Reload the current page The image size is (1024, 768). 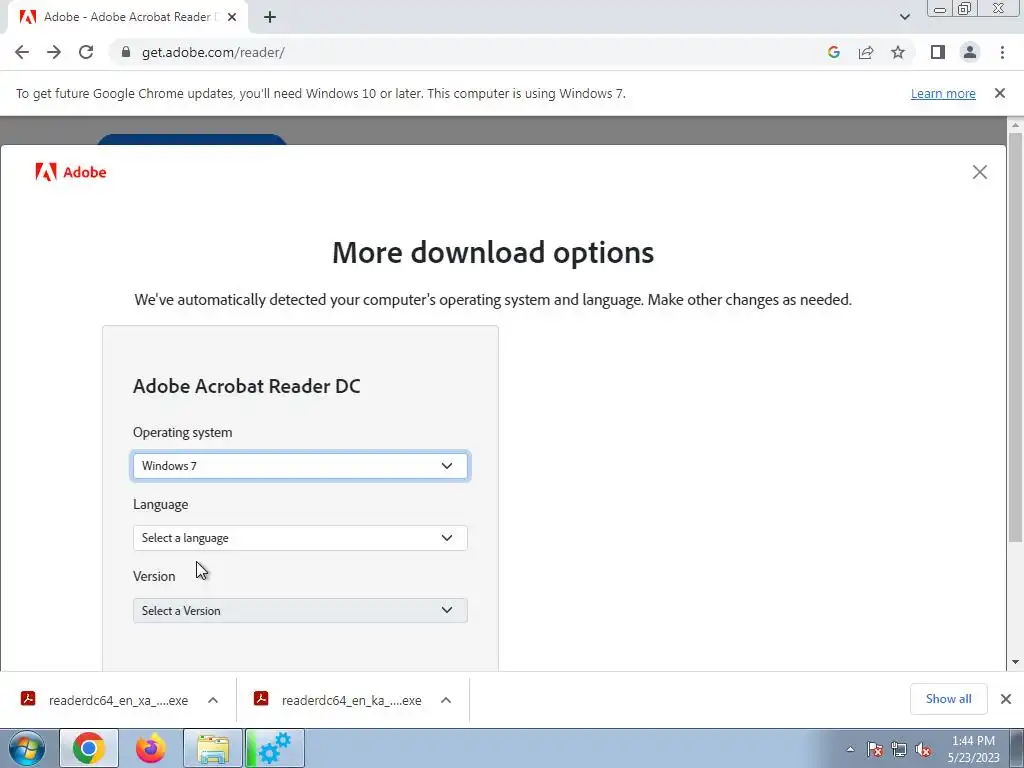(x=86, y=52)
